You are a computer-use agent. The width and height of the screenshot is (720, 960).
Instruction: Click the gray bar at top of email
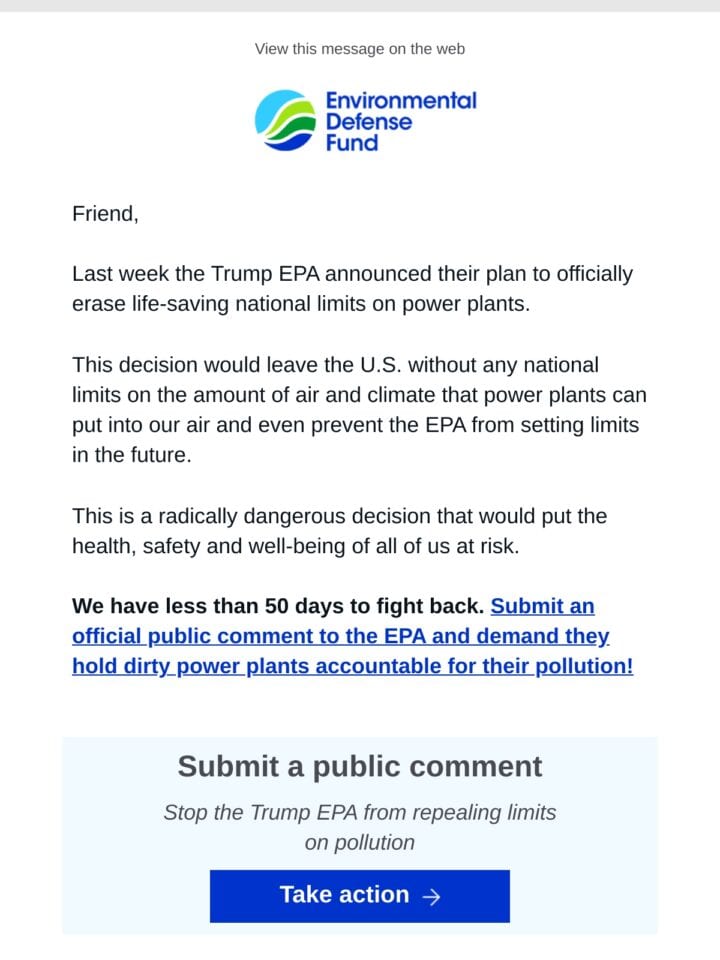(x=360, y=6)
